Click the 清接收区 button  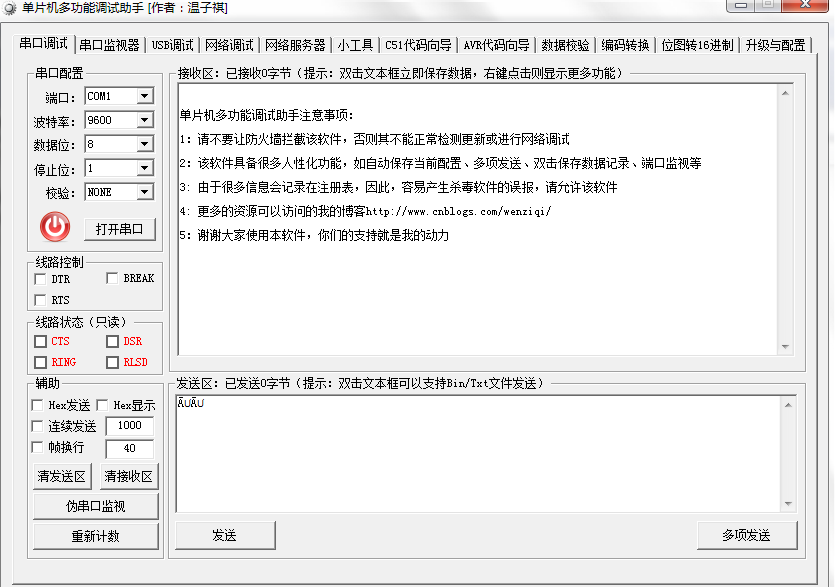[128, 476]
